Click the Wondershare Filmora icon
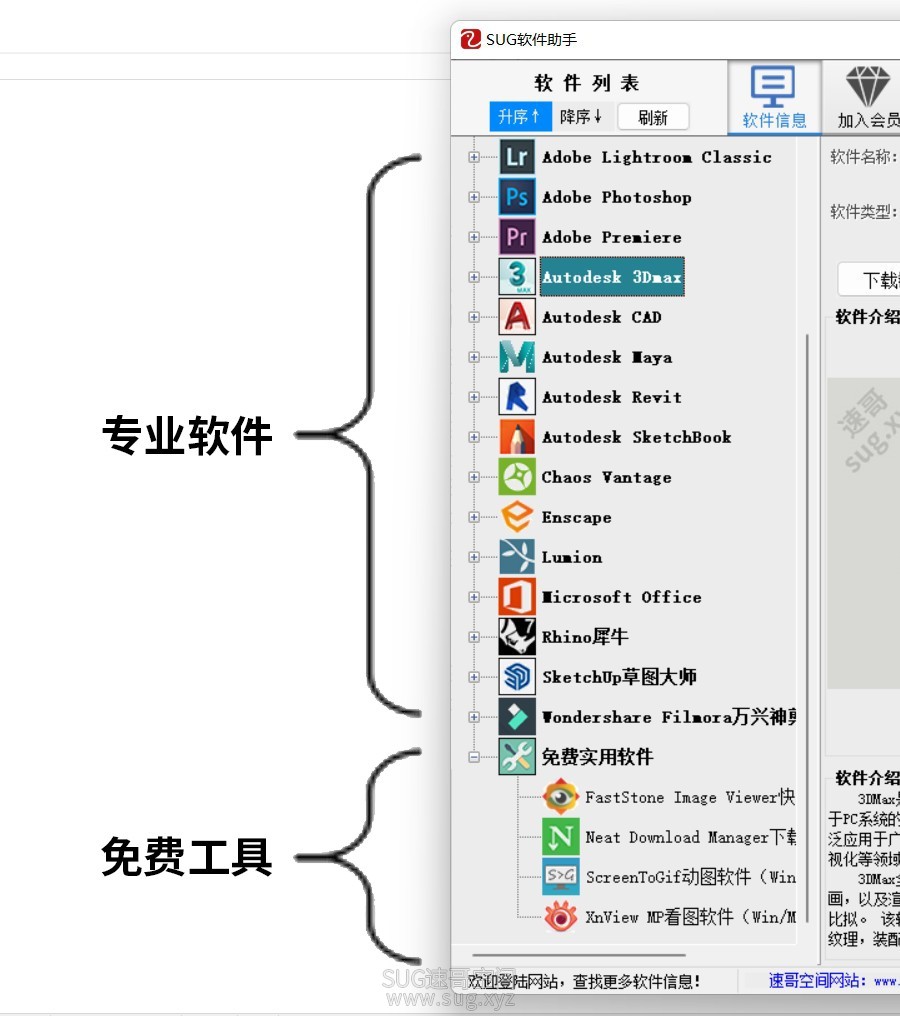 [x=517, y=717]
